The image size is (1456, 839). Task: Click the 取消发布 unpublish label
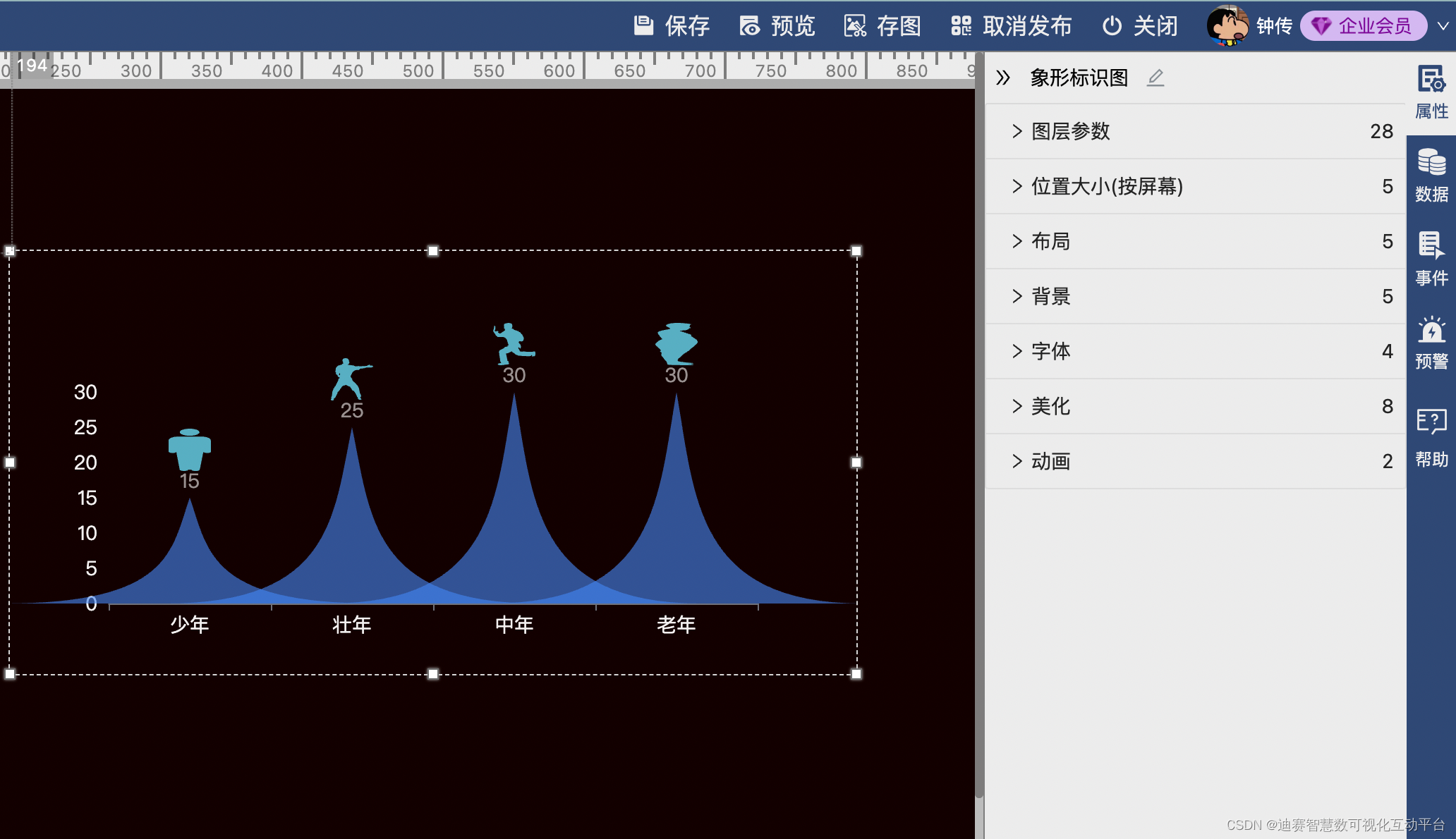[x=1027, y=26]
